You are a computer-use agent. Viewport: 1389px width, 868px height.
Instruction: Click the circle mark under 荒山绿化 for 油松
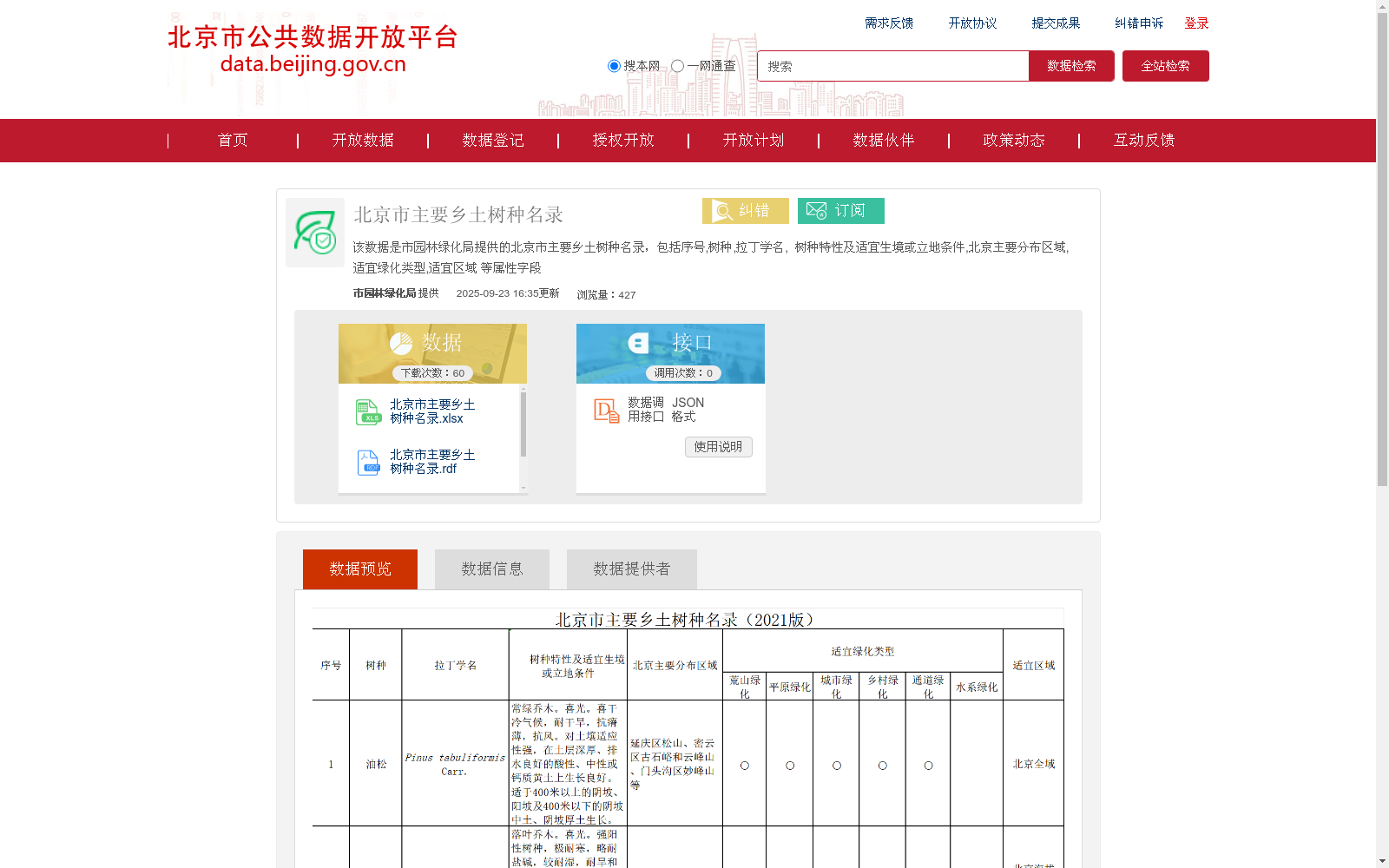click(743, 766)
